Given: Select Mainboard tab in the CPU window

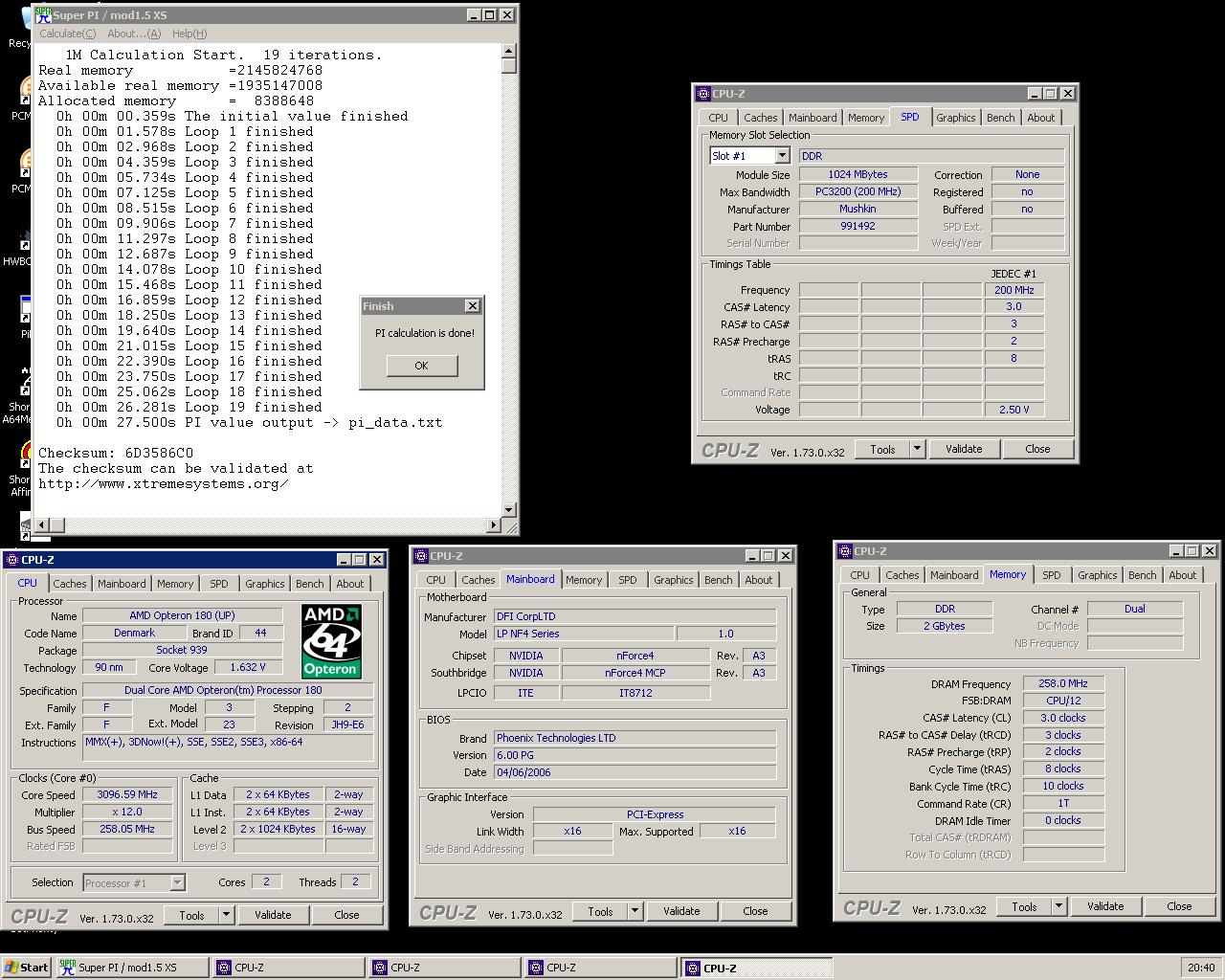Looking at the screenshot, I should 122,584.
